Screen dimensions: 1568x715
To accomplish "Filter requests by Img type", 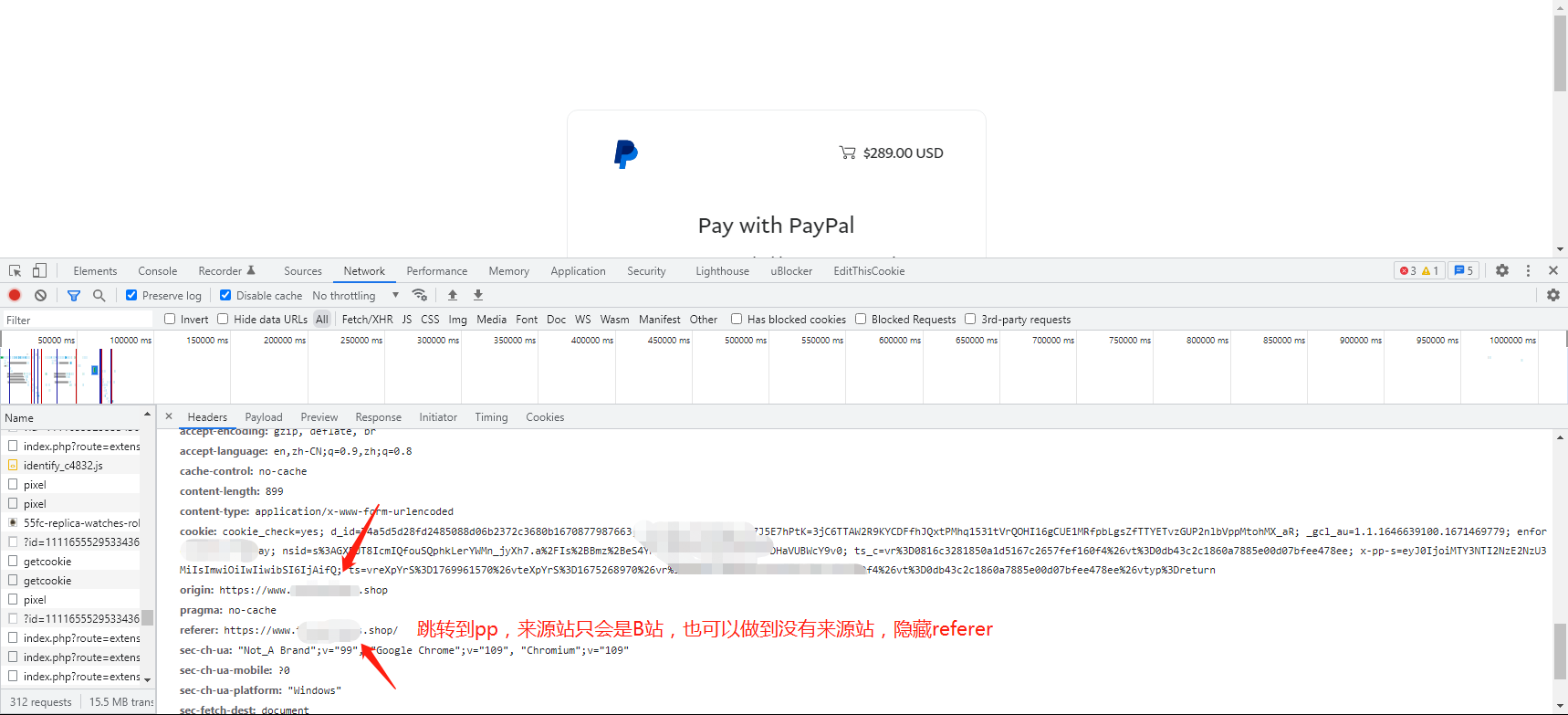I will 457,320.
